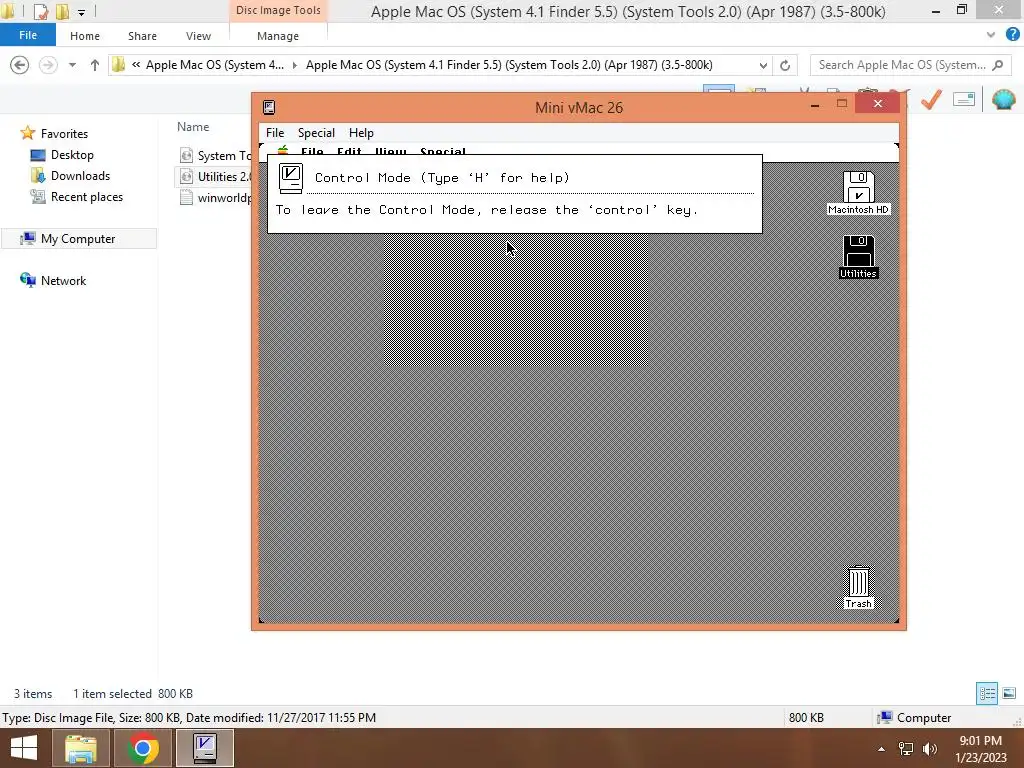Viewport: 1024px width, 768px height.
Task: Sort by the Name column header
Action: pyautogui.click(x=193, y=127)
